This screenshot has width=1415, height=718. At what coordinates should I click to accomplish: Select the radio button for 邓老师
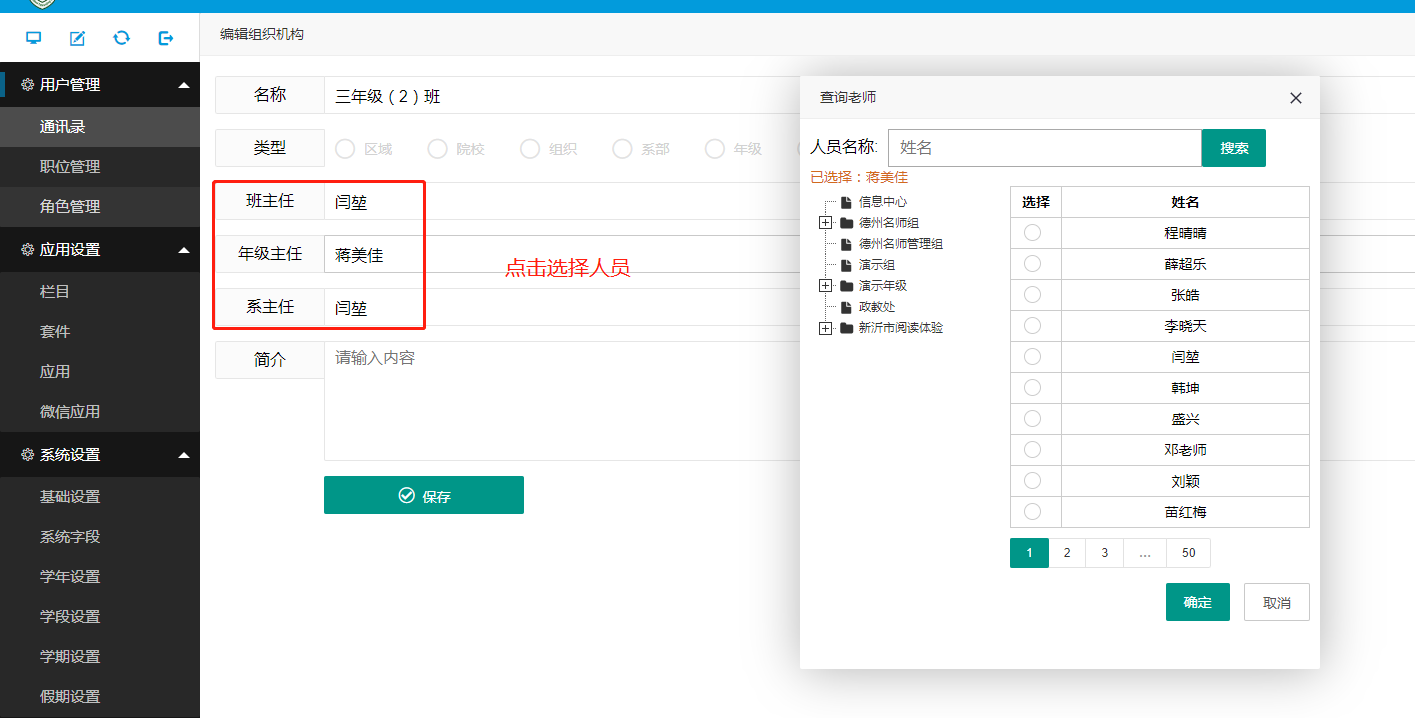pyautogui.click(x=1033, y=450)
